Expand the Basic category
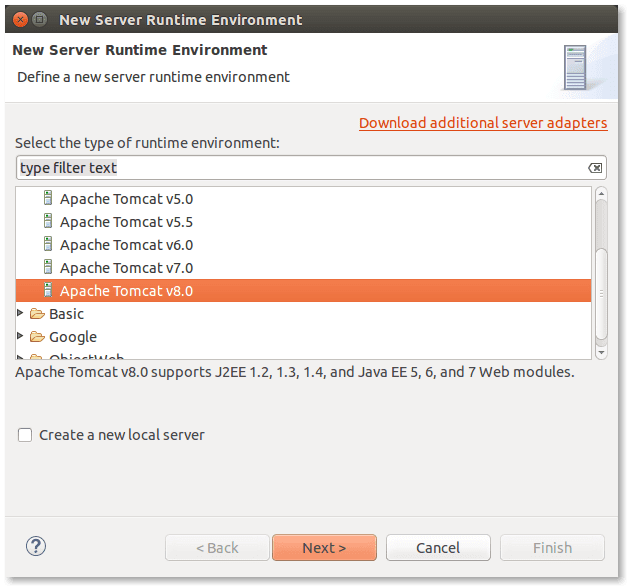This screenshot has height=586, width=627. click(20, 313)
